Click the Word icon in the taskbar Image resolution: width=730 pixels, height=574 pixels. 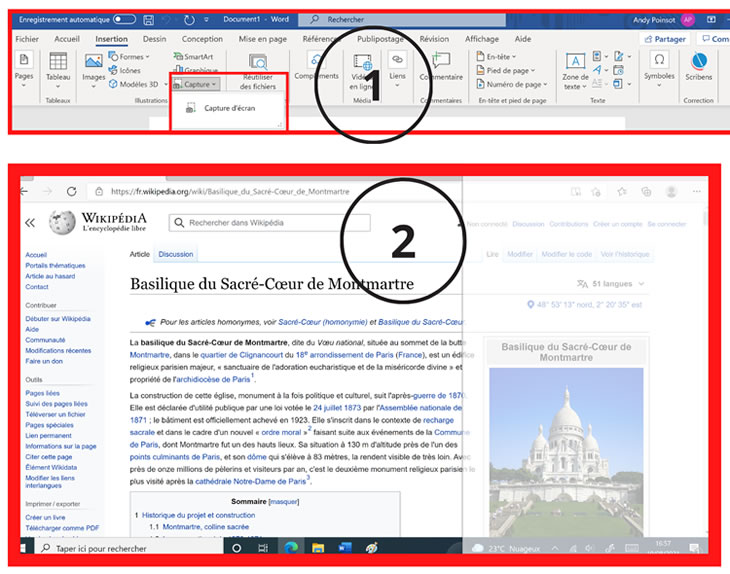click(x=345, y=548)
